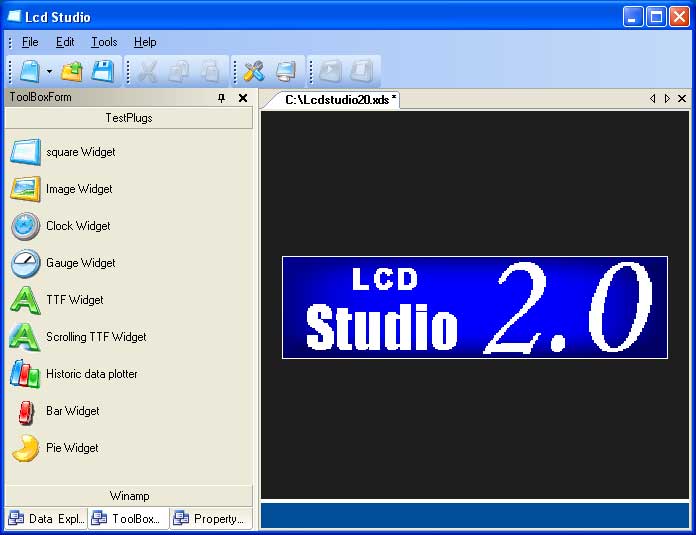Go to previous document tab arrow
Image resolution: width=696 pixels, height=535 pixels.
652,99
